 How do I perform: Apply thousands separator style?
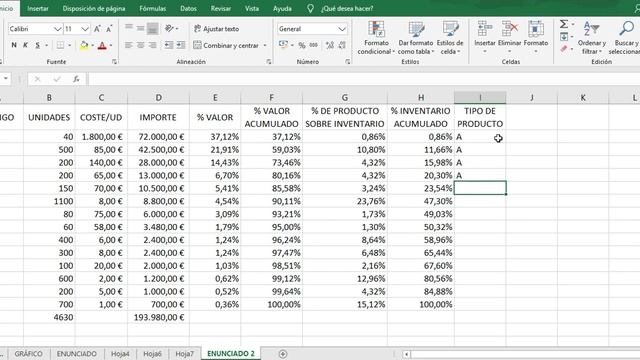pos(313,45)
